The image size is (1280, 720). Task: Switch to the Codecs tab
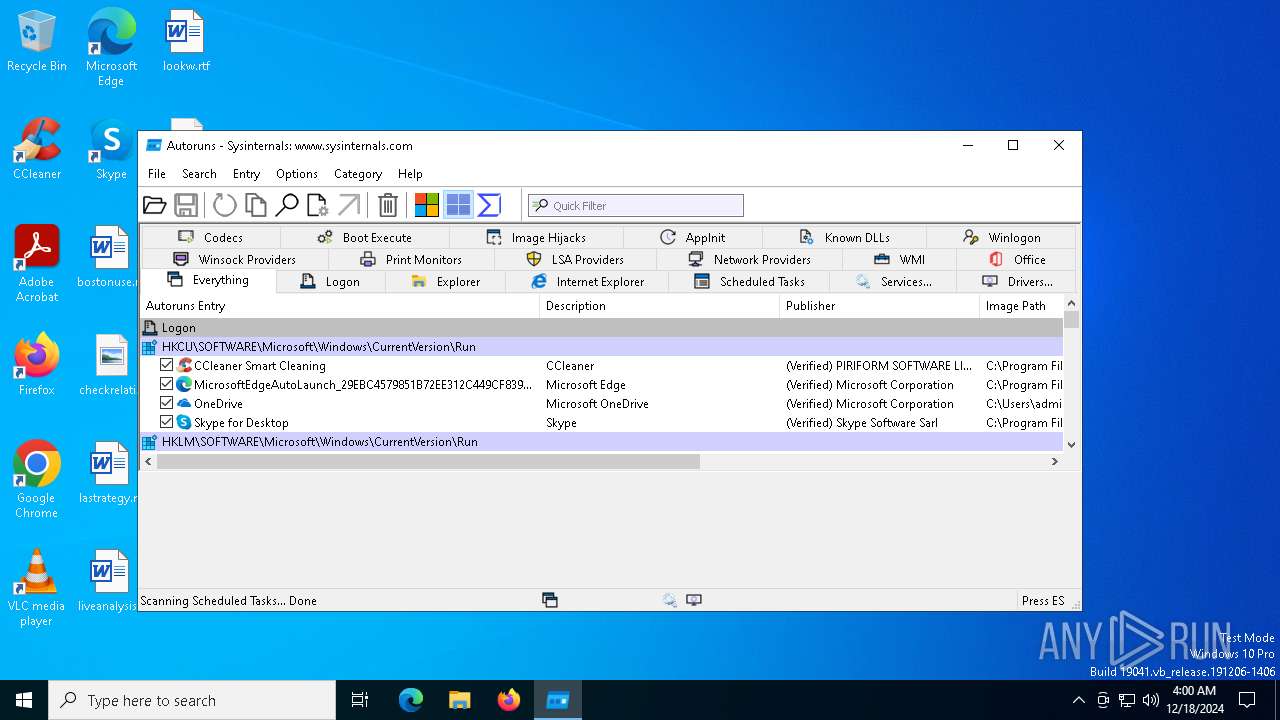click(210, 238)
